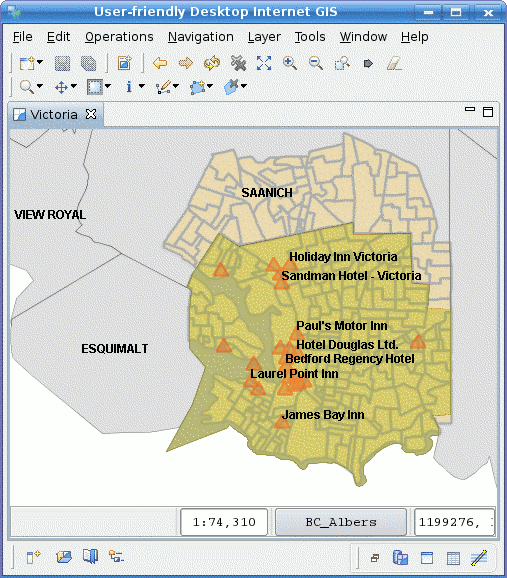This screenshot has width=507, height=578.
Task: Click the Paul's Motor Inn label
Action: click(342, 326)
